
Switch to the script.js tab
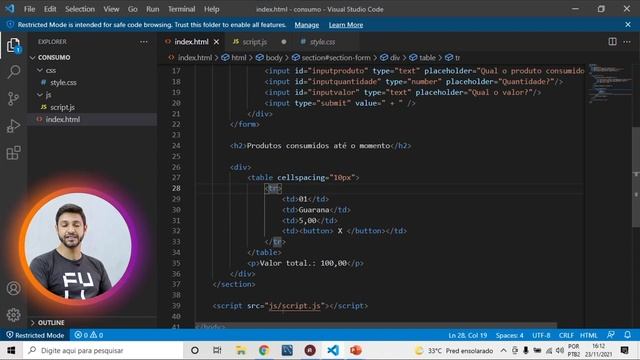[x=255, y=42]
